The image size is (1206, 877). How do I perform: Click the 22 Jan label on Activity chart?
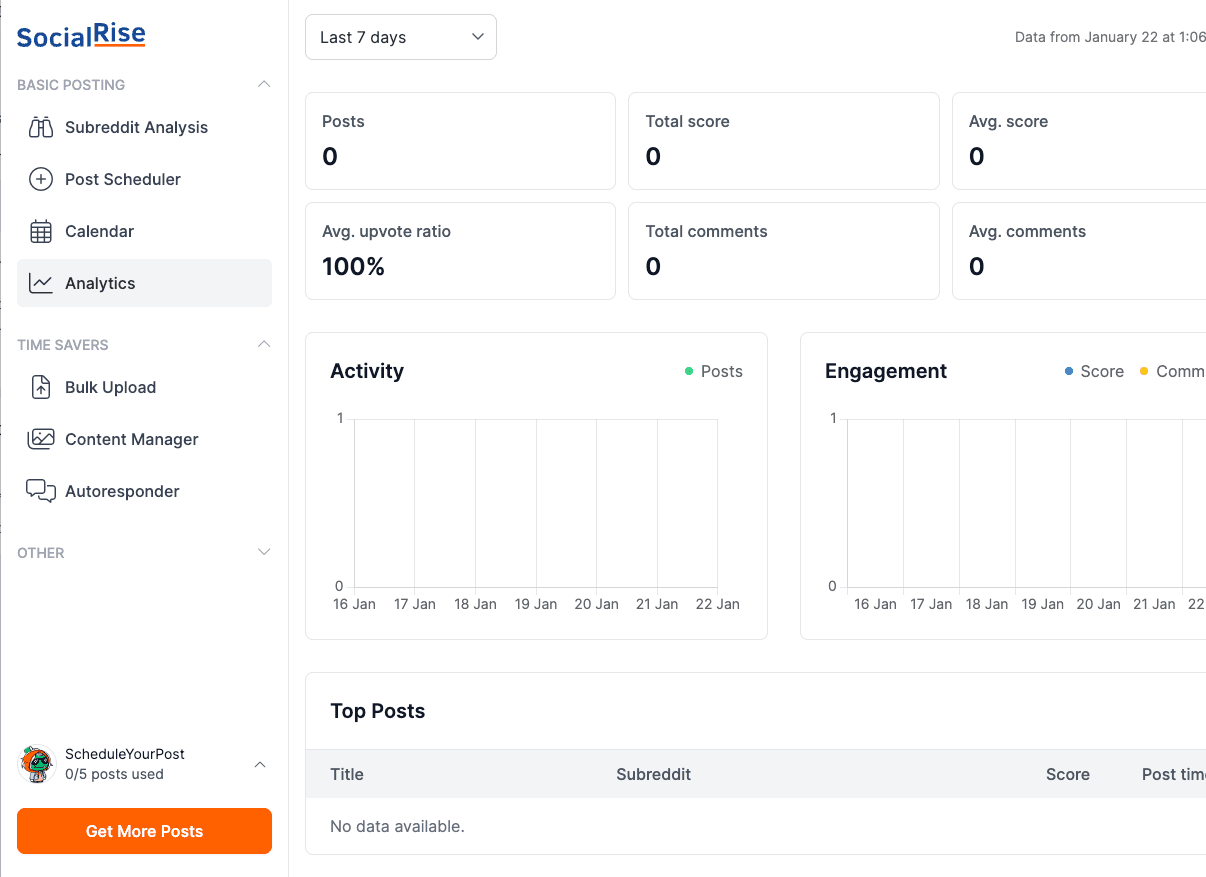(x=718, y=604)
